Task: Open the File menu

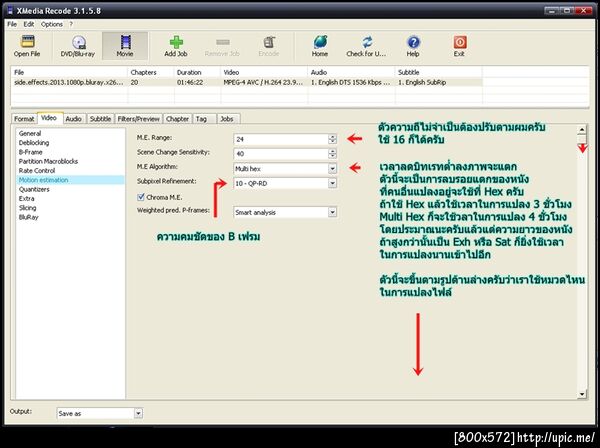Action: [12, 24]
